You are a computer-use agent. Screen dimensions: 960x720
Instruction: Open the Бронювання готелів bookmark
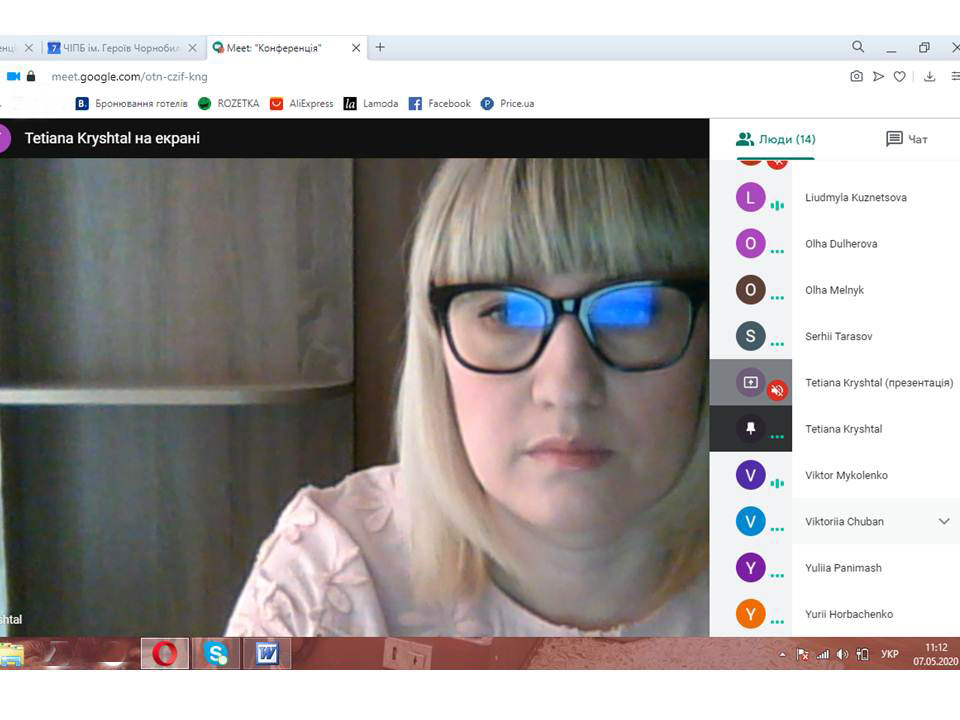click(x=132, y=103)
